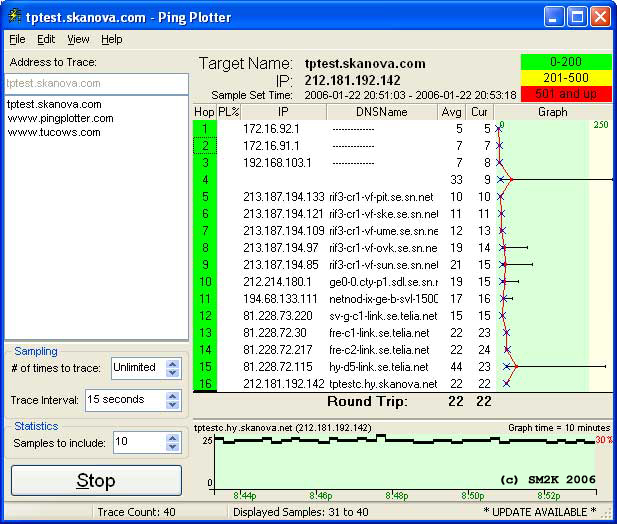This screenshot has width=617, height=524.
Task: Click the Address to Trace input field
Action: [x=96, y=83]
